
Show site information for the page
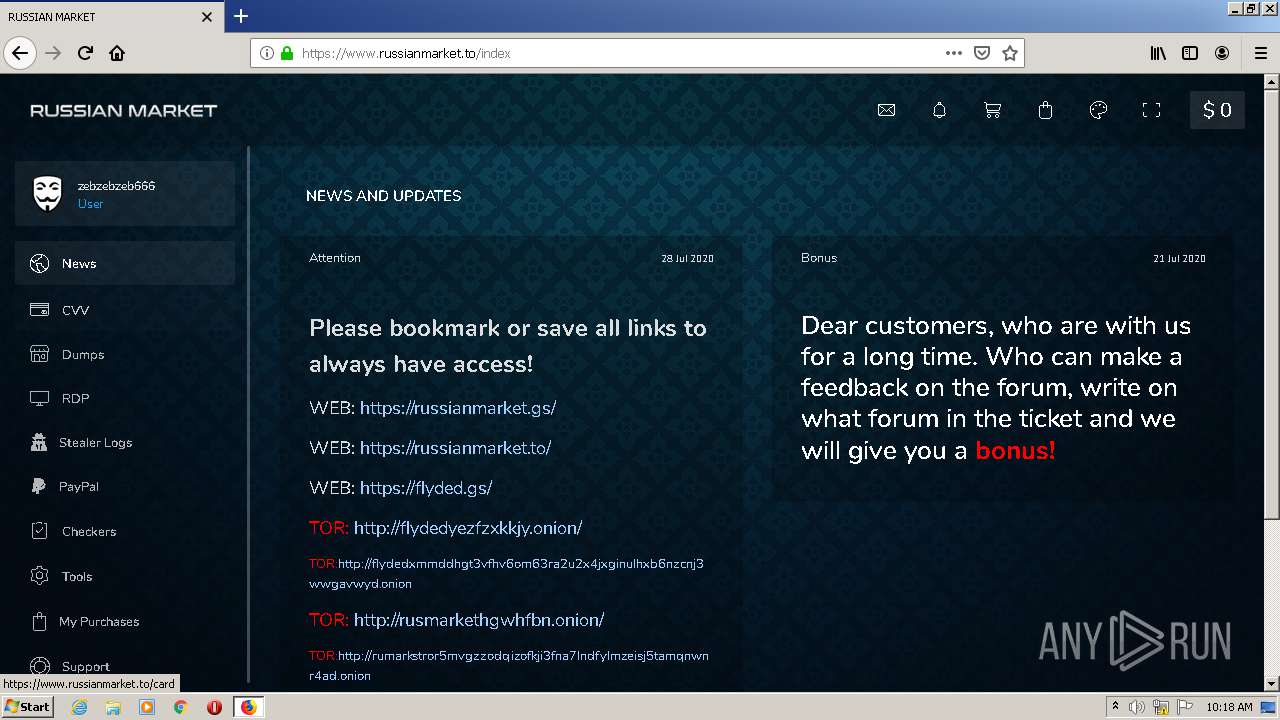coord(266,53)
